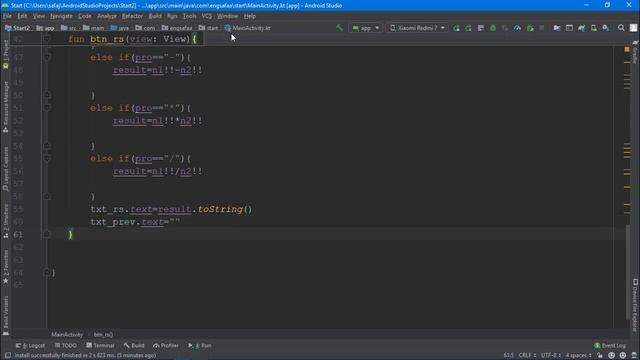The width and height of the screenshot is (640, 360).
Task: Open the Refactor menu
Action: pos(133,16)
